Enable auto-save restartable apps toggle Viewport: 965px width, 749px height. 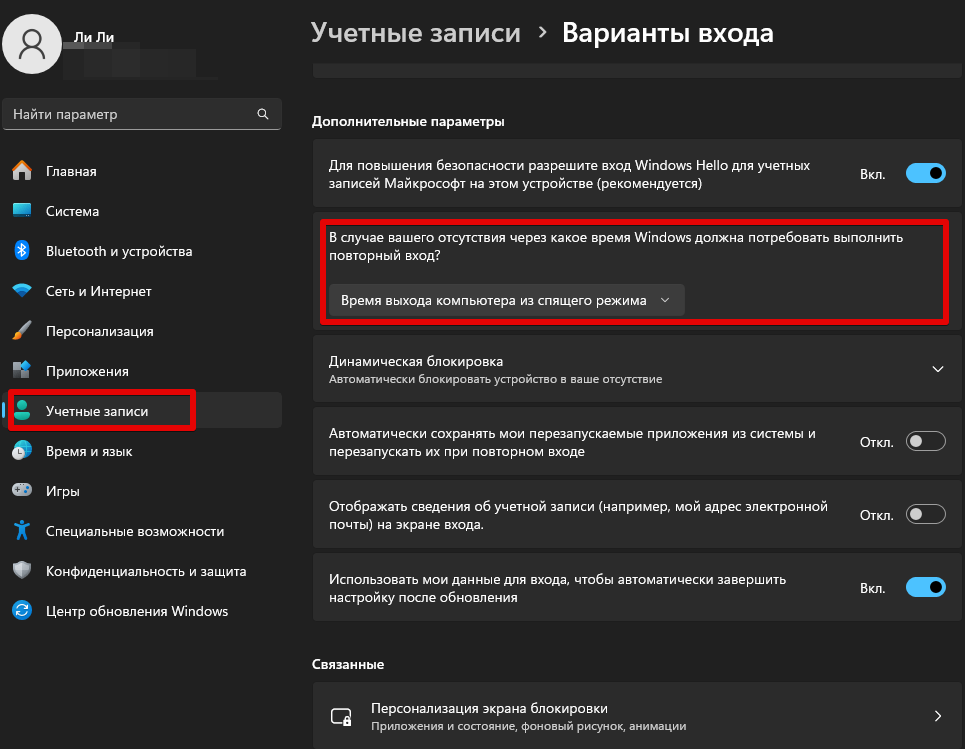[925, 441]
